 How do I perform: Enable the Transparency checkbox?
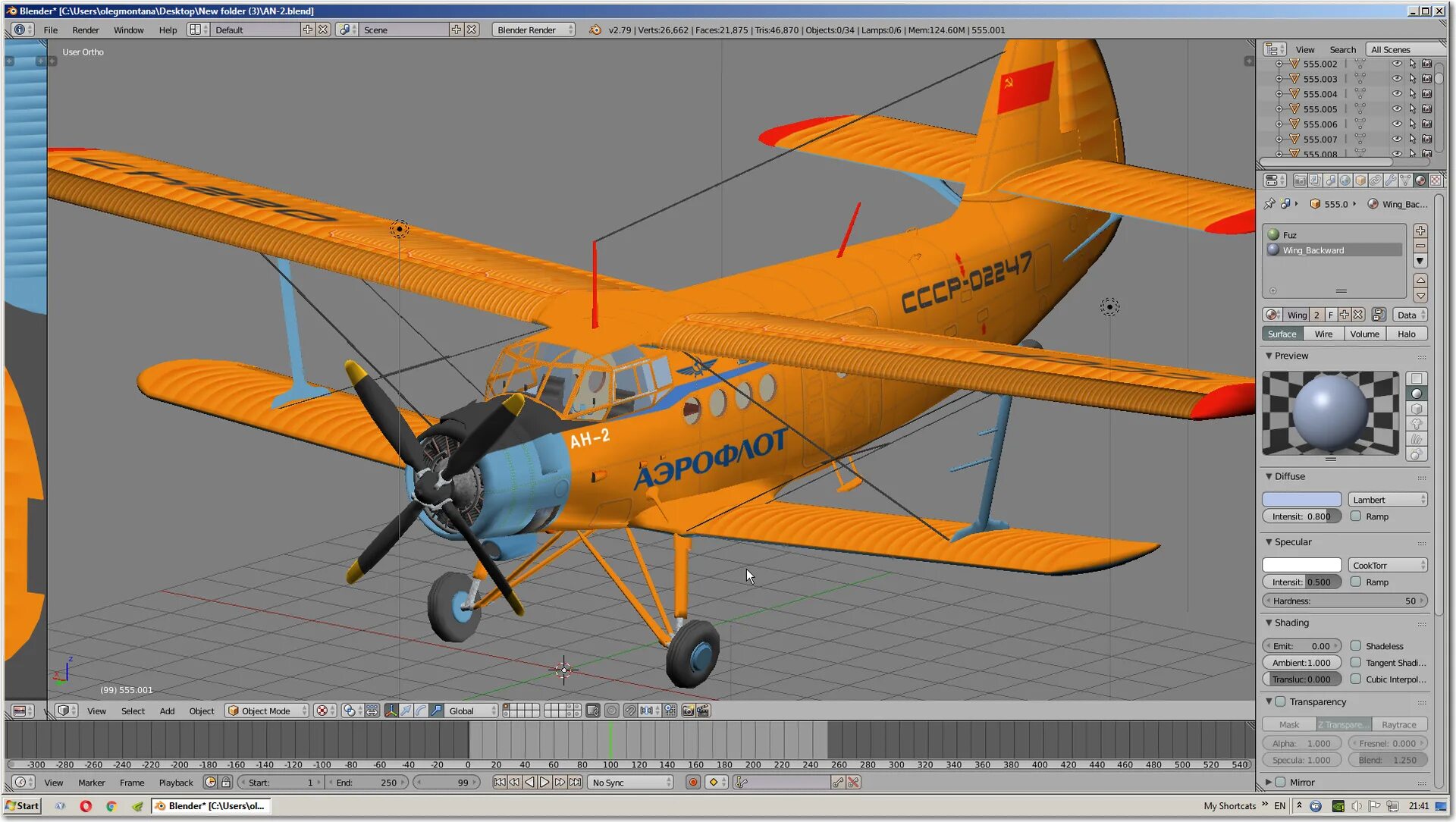[1281, 701]
